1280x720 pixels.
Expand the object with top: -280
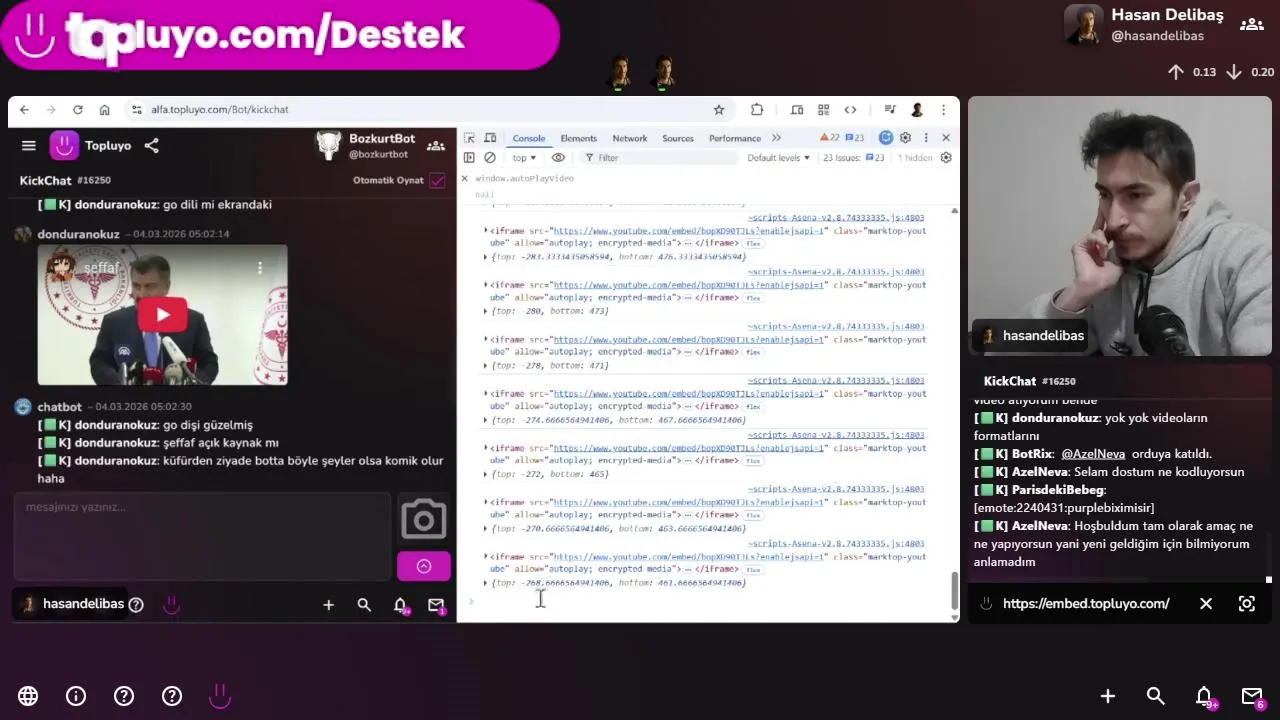point(486,311)
